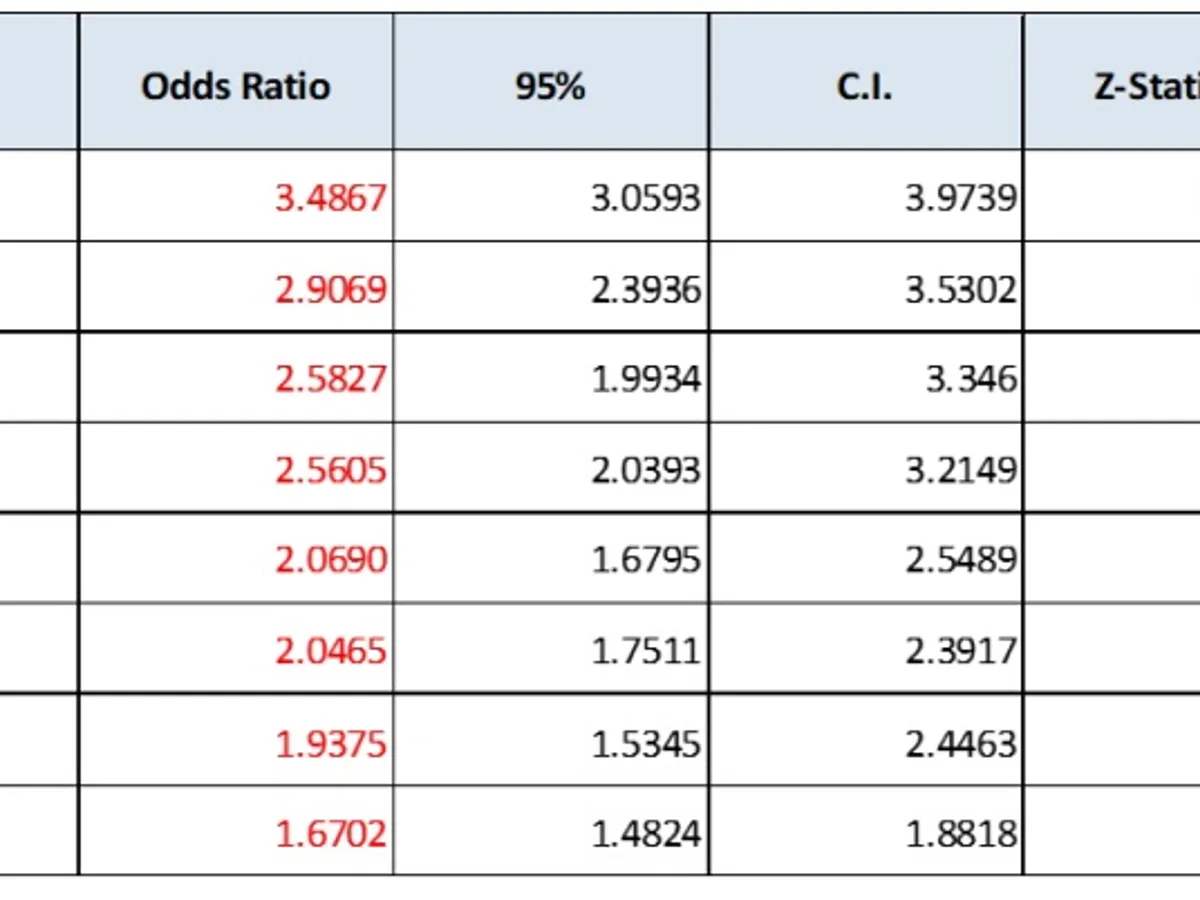Select the cell with 2.4463

(x=961, y=744)
